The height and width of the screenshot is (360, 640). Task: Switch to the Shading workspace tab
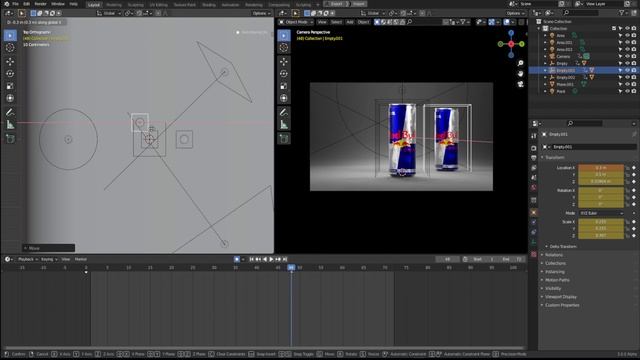209,5
